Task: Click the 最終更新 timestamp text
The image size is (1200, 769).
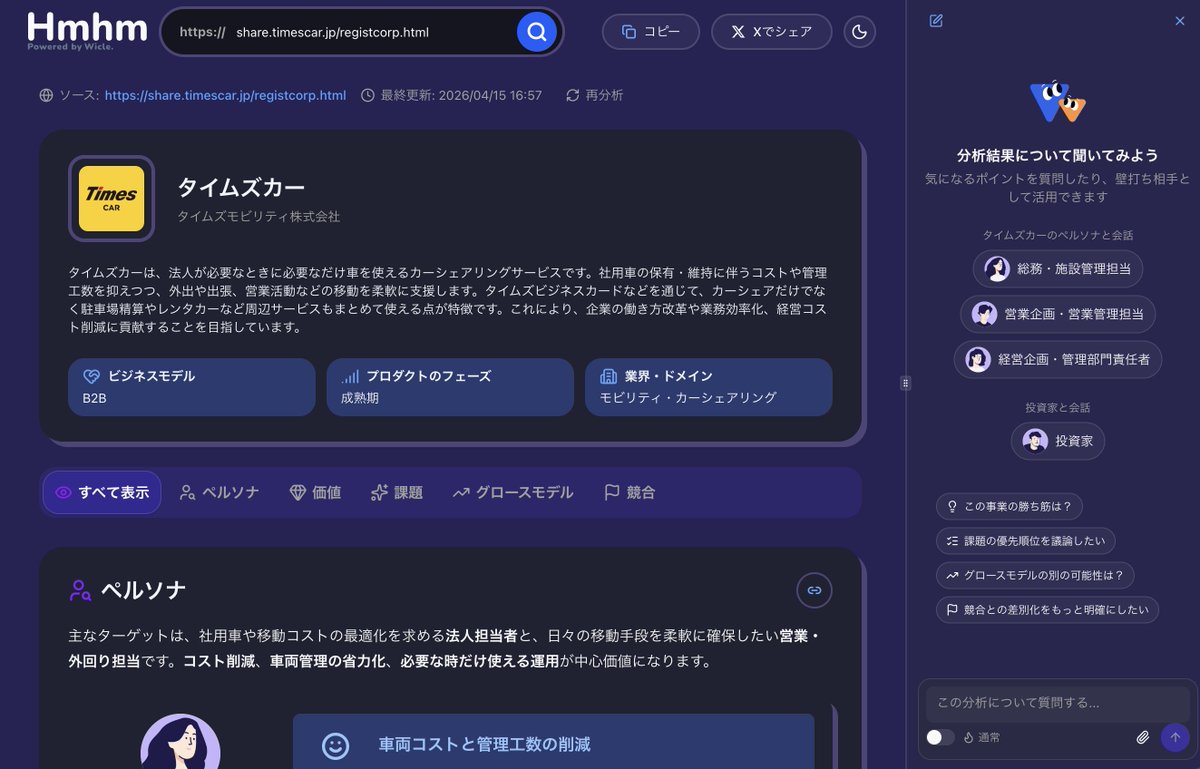Action: tap(461, 95)
